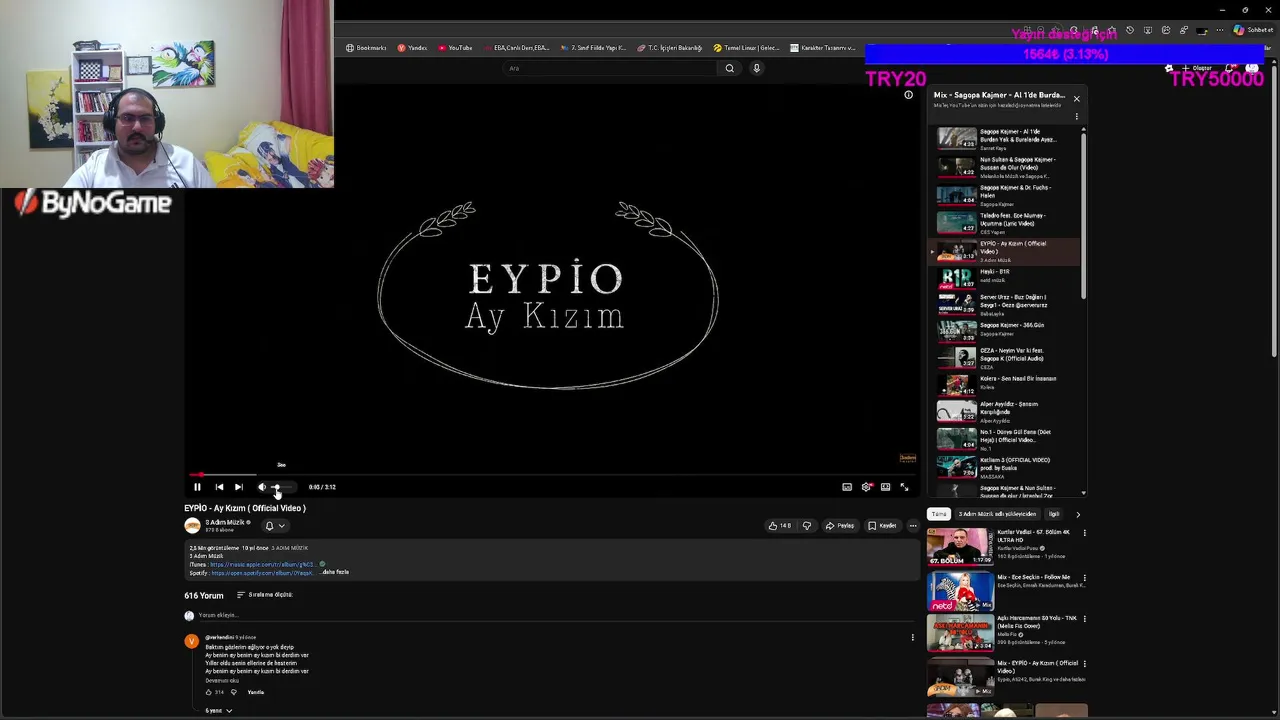Select the 'İlgili' filter chip
This screenshot has height=720, width=1280.
click(1053, 514)
